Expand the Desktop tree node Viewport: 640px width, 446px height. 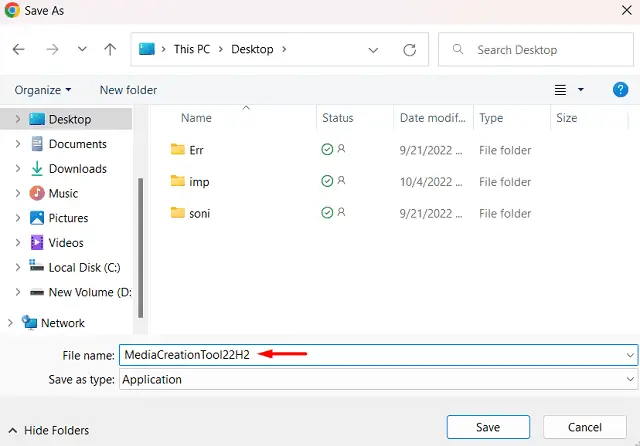[x=18, y=119]
